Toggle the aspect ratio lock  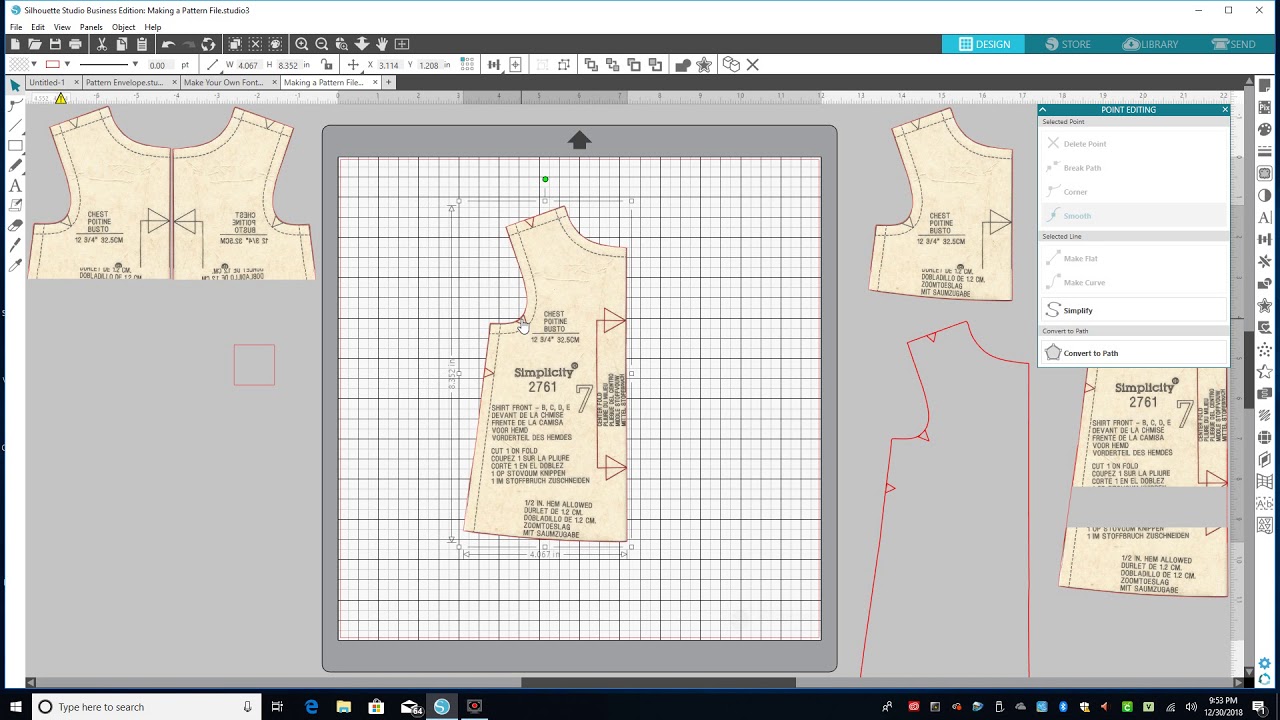(327, 65)
